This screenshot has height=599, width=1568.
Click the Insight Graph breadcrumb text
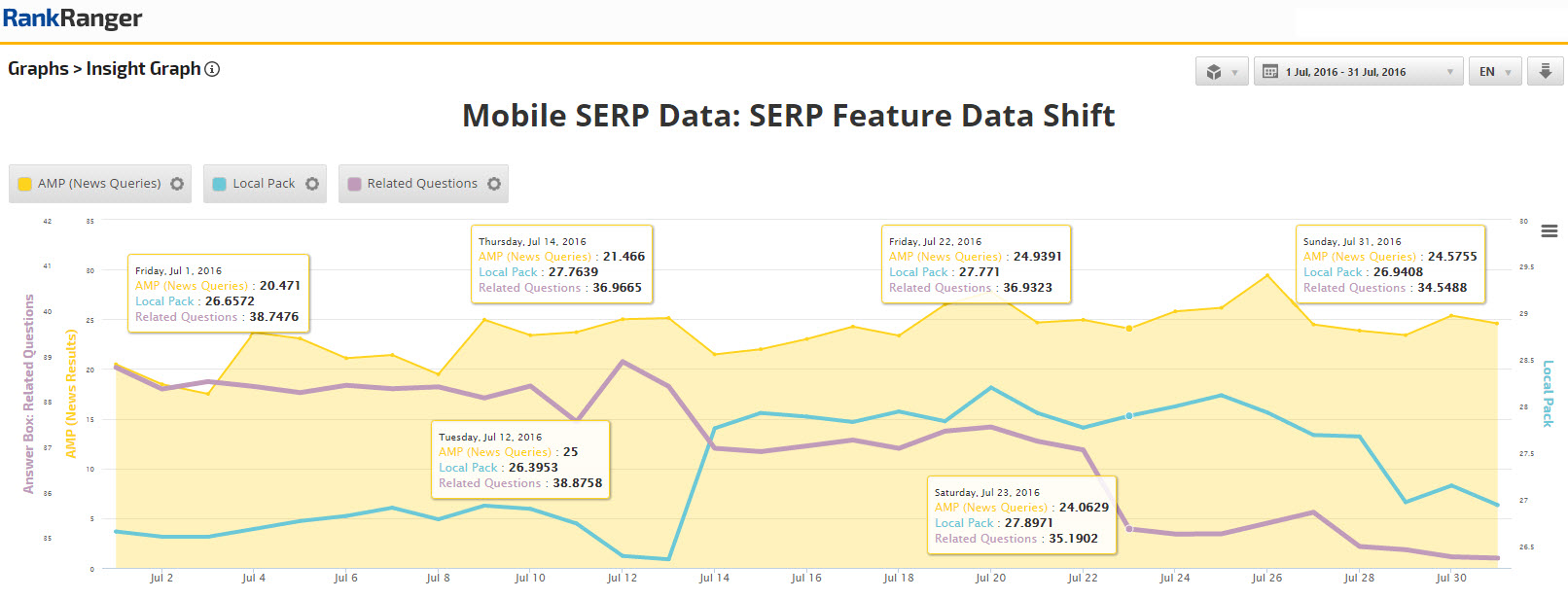coord(143,69)
